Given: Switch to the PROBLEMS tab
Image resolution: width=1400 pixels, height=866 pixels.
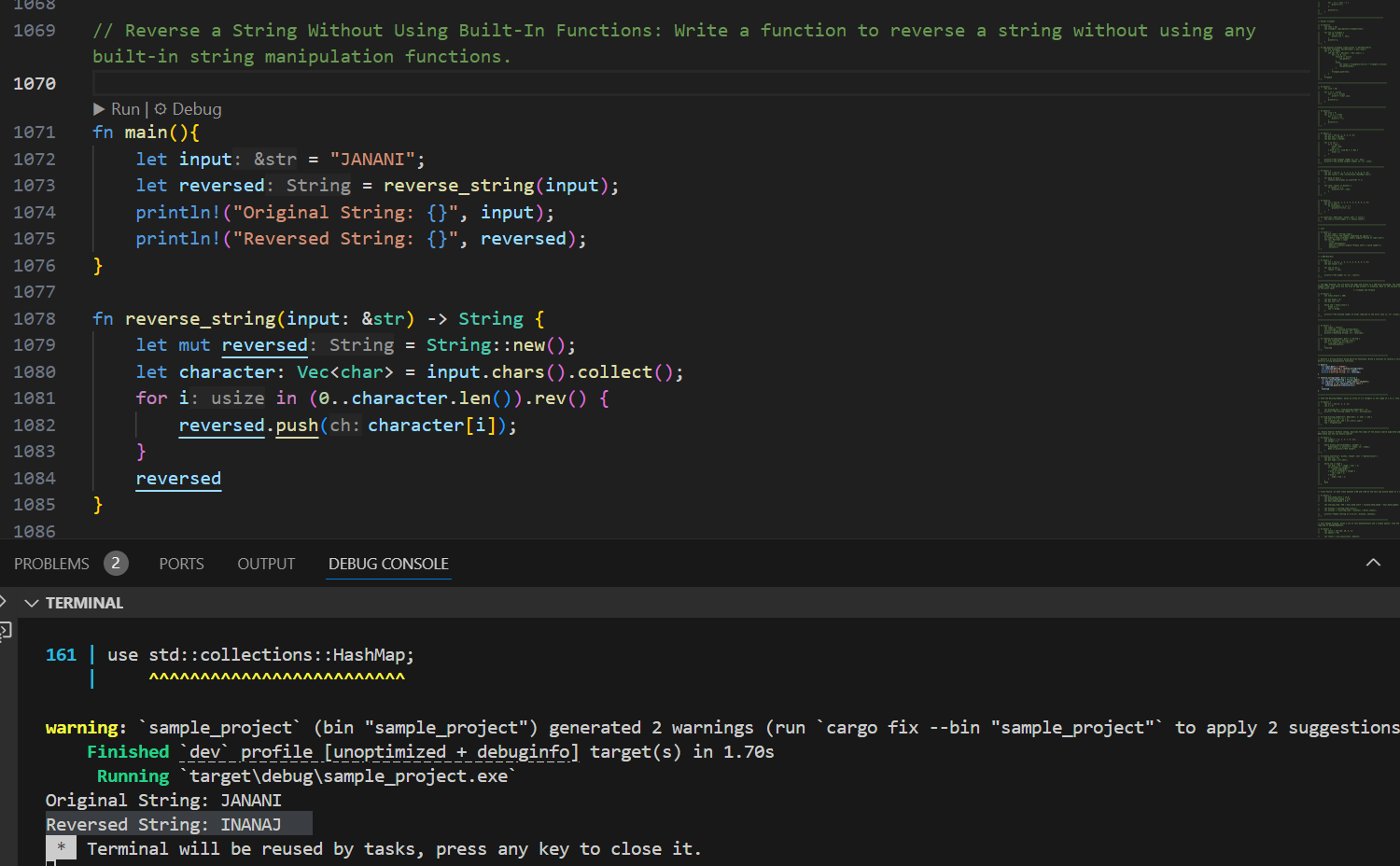Looking at the screenshot, I should [x=51, y=564].
